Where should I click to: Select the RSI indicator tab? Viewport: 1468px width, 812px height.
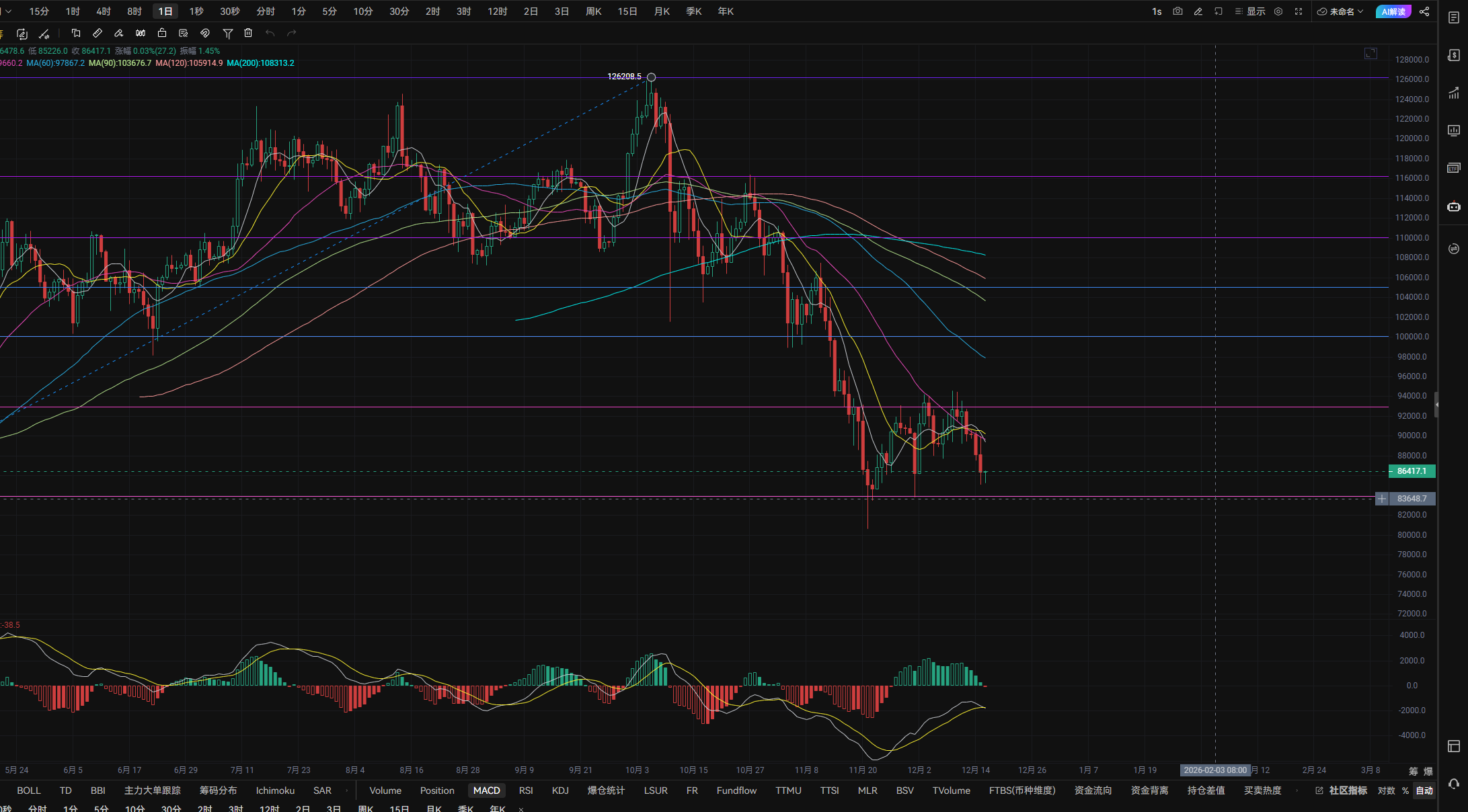(526, 790)
